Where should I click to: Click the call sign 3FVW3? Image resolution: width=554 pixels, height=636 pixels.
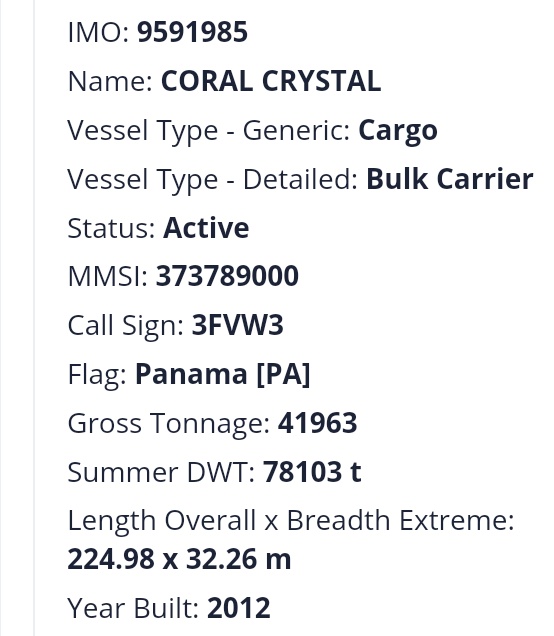[237, 325]
